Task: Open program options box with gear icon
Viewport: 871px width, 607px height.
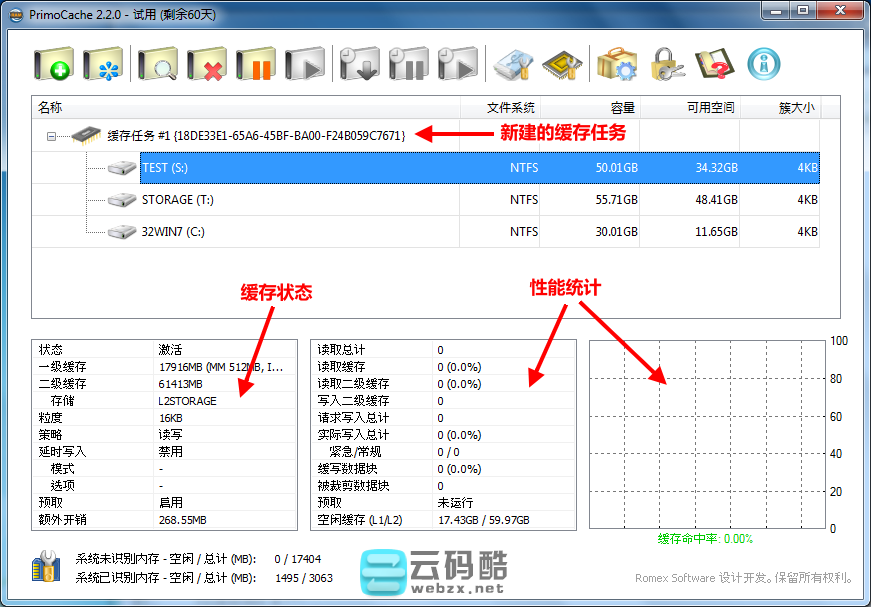Action: pos(617,65)
